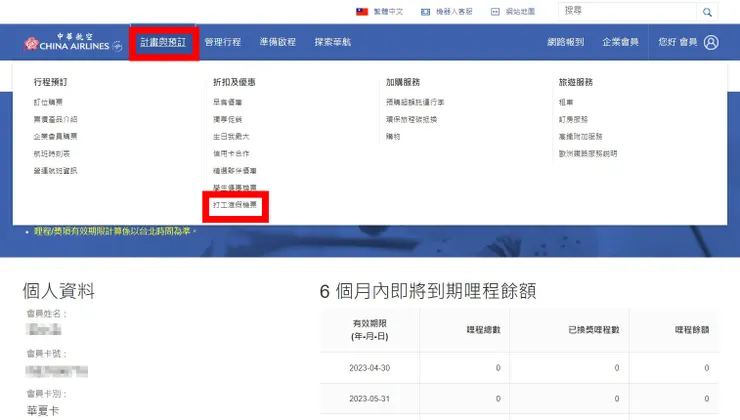740x420 pixels.
Task: Select 網路報到 in the top bar
Action: 565,42
